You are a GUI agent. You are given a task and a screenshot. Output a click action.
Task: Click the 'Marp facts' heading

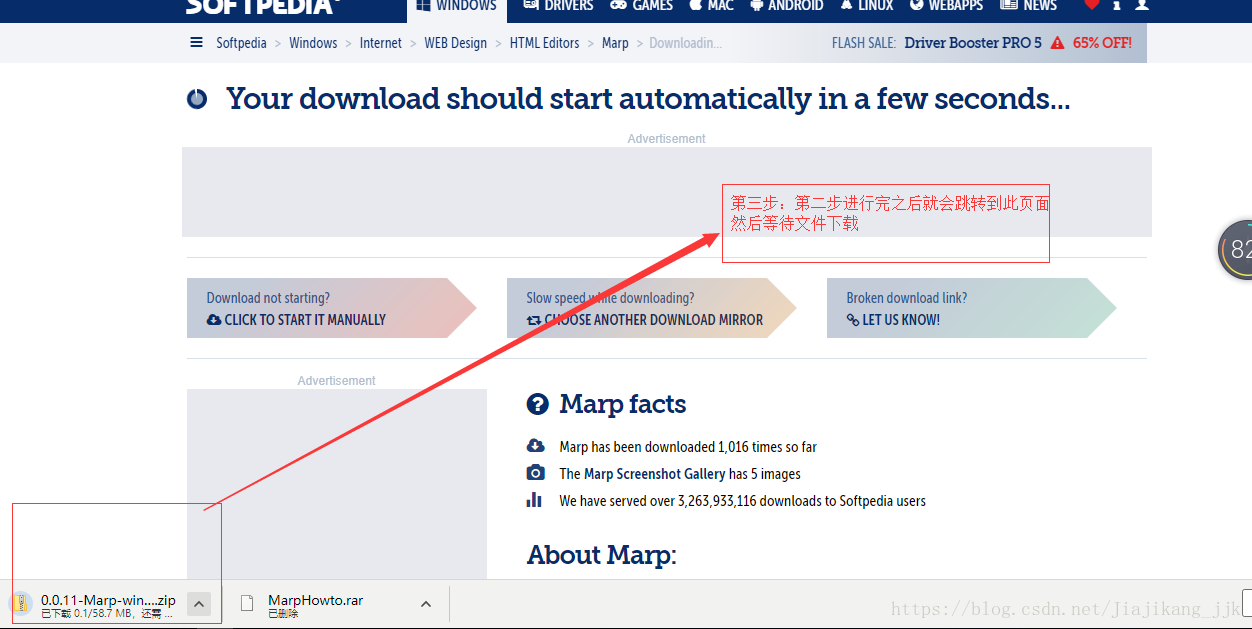point(623,404)
